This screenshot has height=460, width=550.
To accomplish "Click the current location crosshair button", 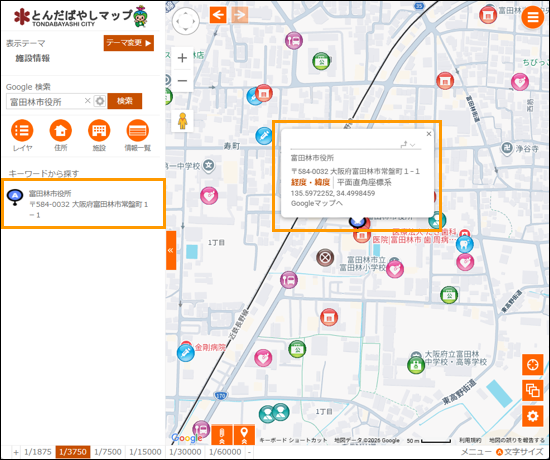I will (x=532, y=365).
